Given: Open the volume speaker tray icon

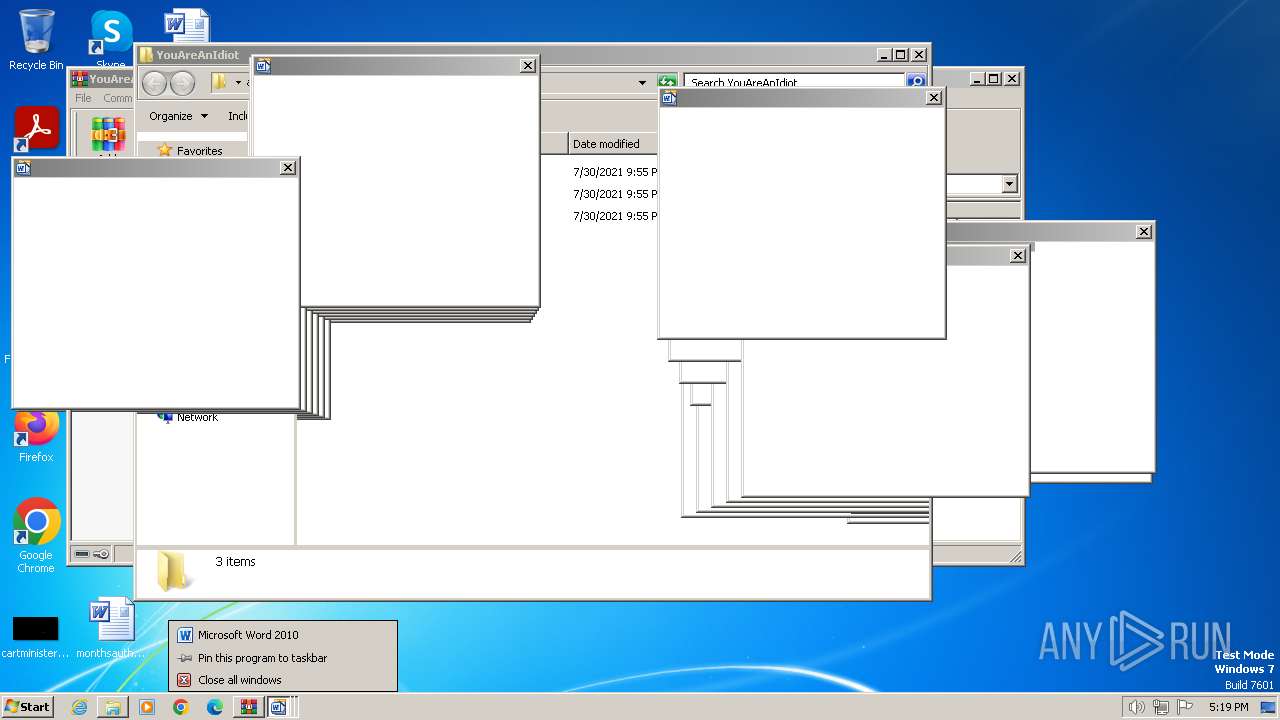Looking at the screenshot, I should pos(1136,707).
